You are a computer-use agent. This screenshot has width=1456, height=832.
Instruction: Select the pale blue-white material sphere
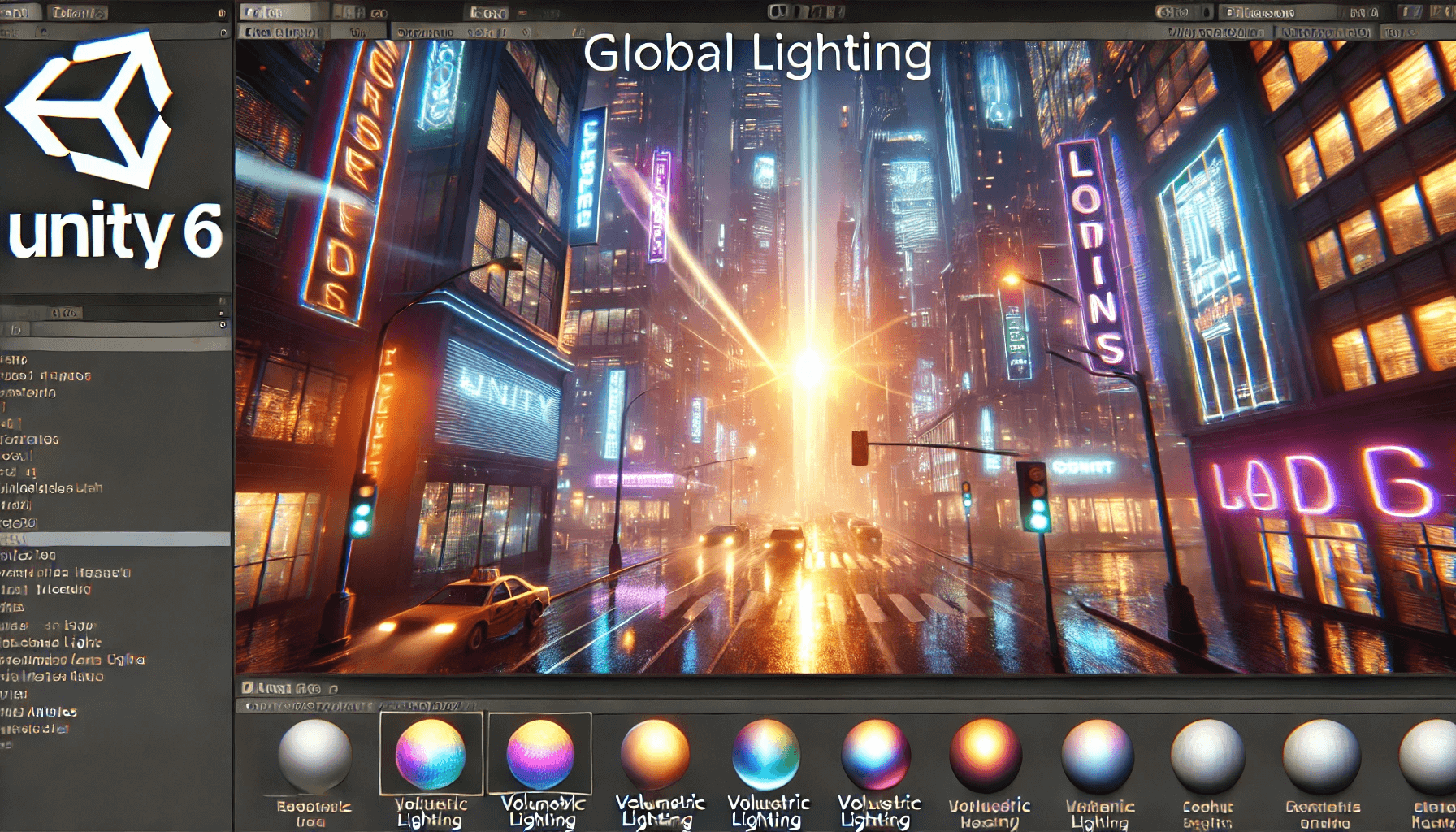1097,756
